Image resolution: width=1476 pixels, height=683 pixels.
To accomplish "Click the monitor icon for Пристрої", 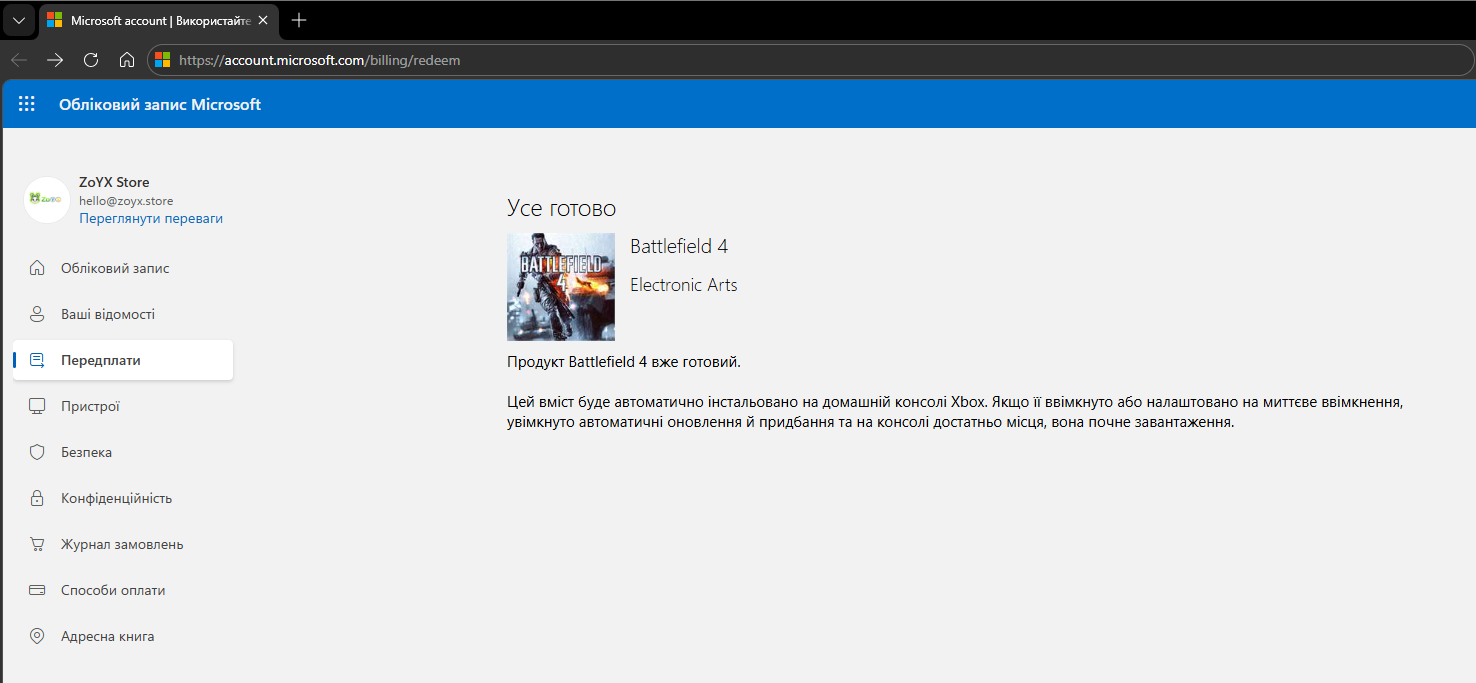I will 37,406.
